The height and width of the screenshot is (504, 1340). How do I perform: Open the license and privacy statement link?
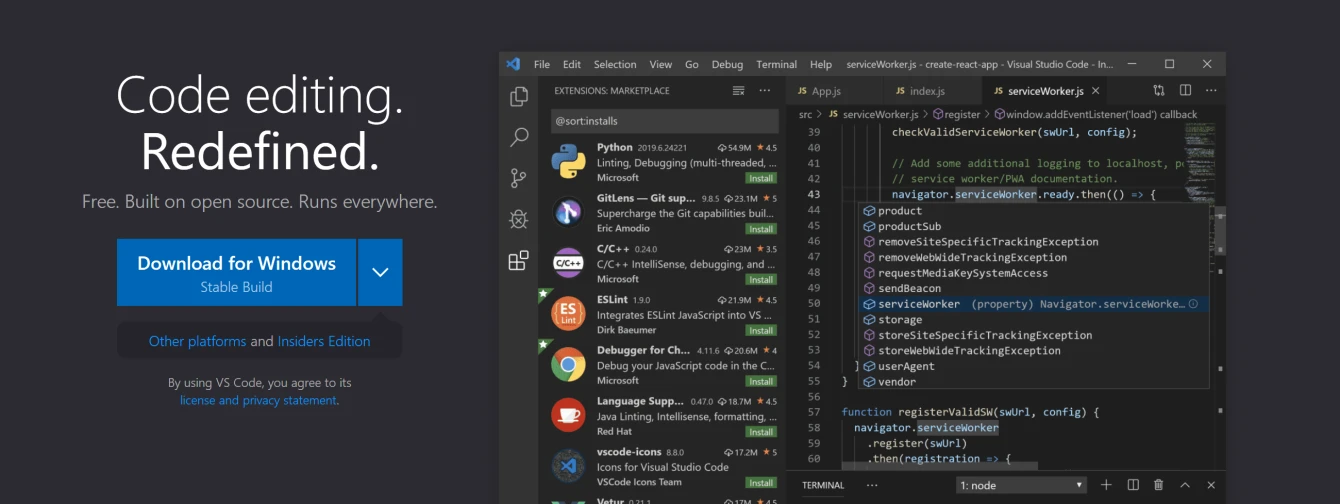[x=258, y=400]
